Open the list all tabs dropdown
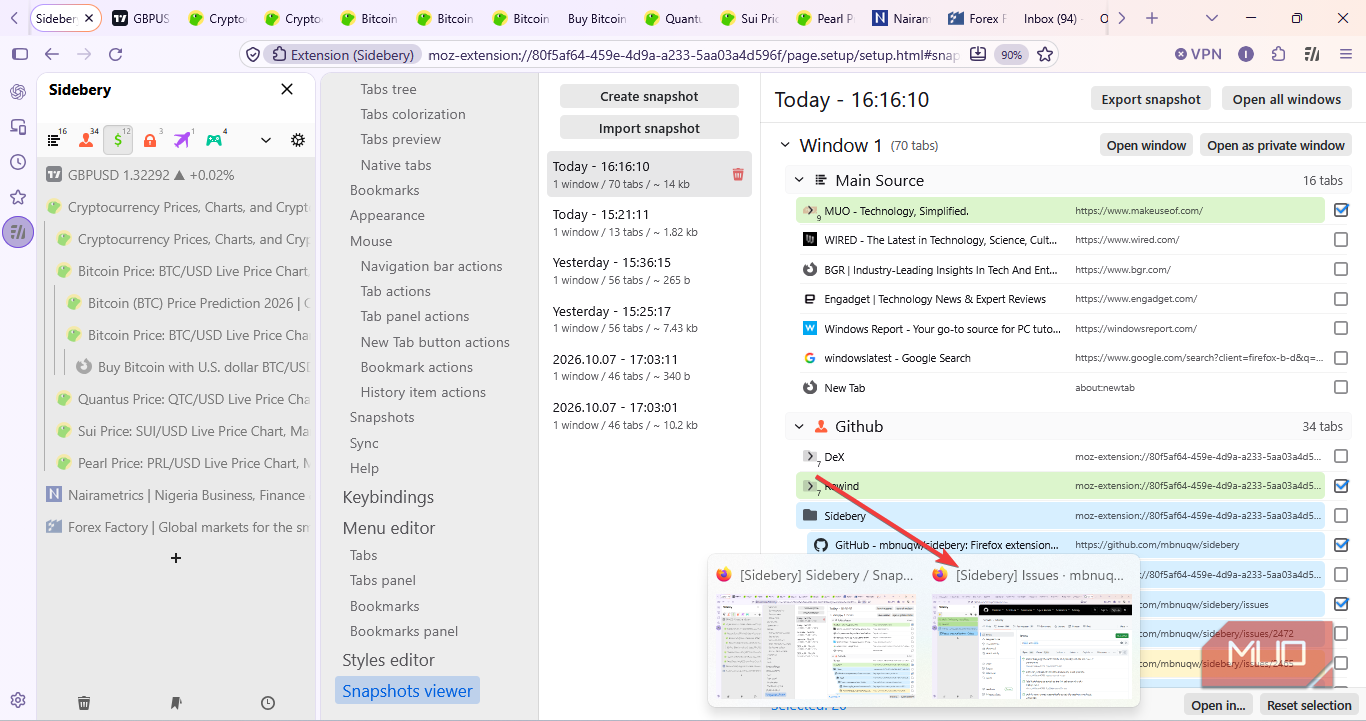The width and height of the screenshot is (1366, 721). [x=1212, y=18]
